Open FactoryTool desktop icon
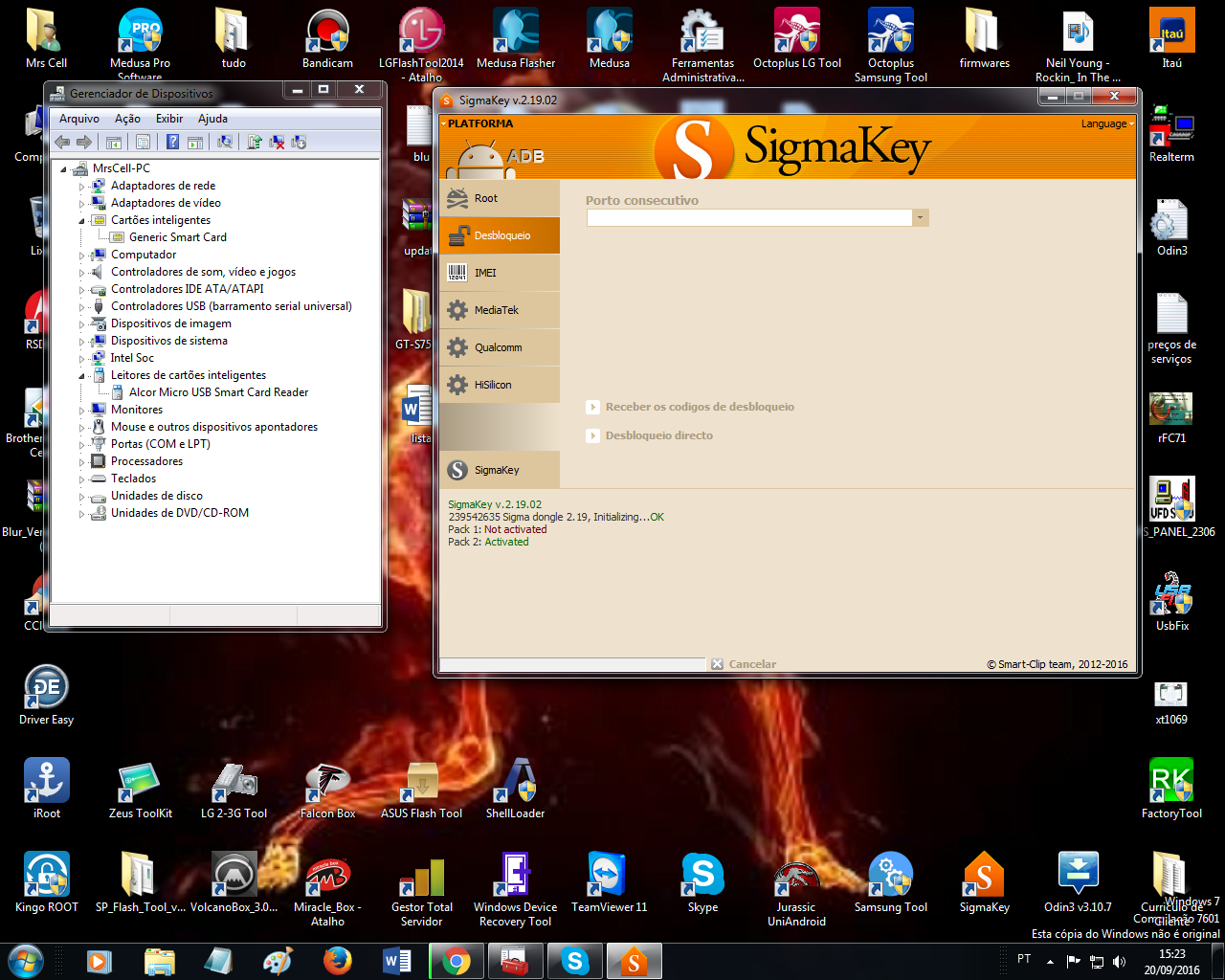Viewport: 1225px width, 980px height. [1171, 789]
